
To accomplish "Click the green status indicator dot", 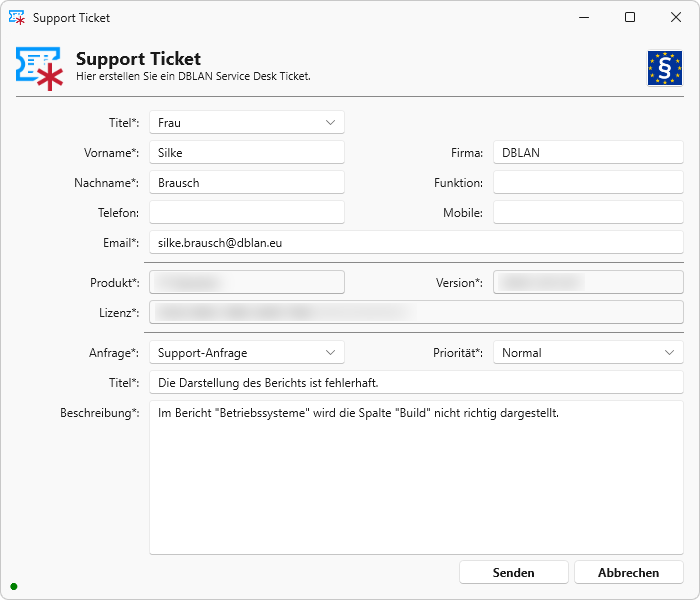I will [14, 586].
